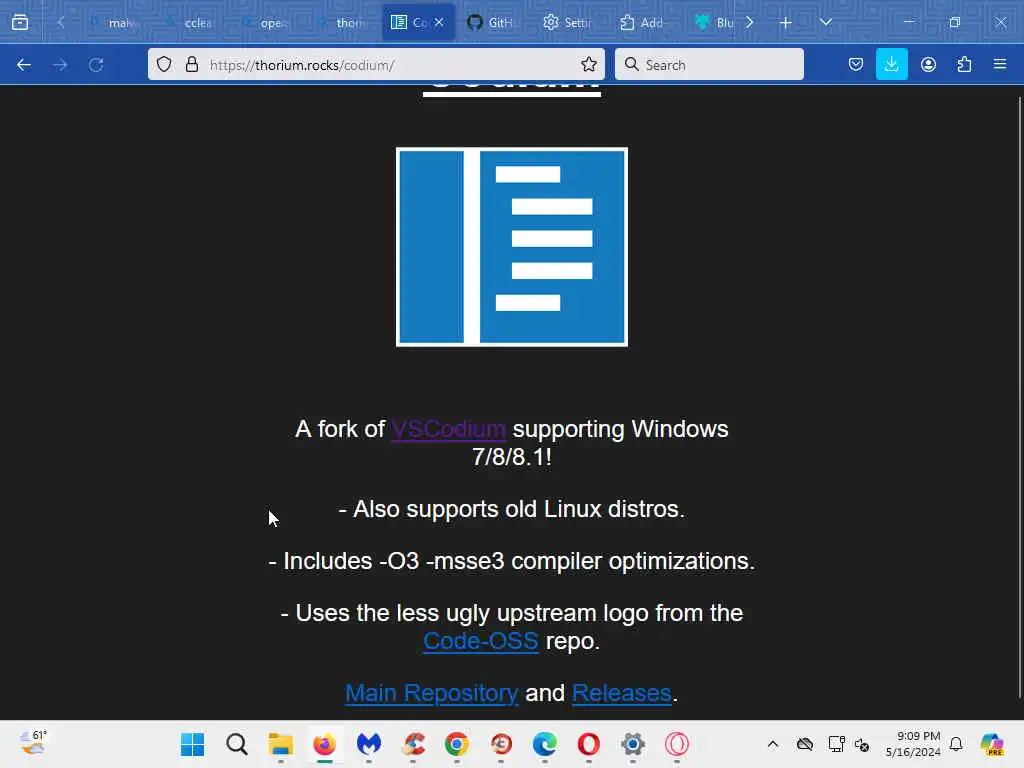Open the clock showing 9:09 PM
Viewport: 1024px width, 768px height.
pos(913,744)
